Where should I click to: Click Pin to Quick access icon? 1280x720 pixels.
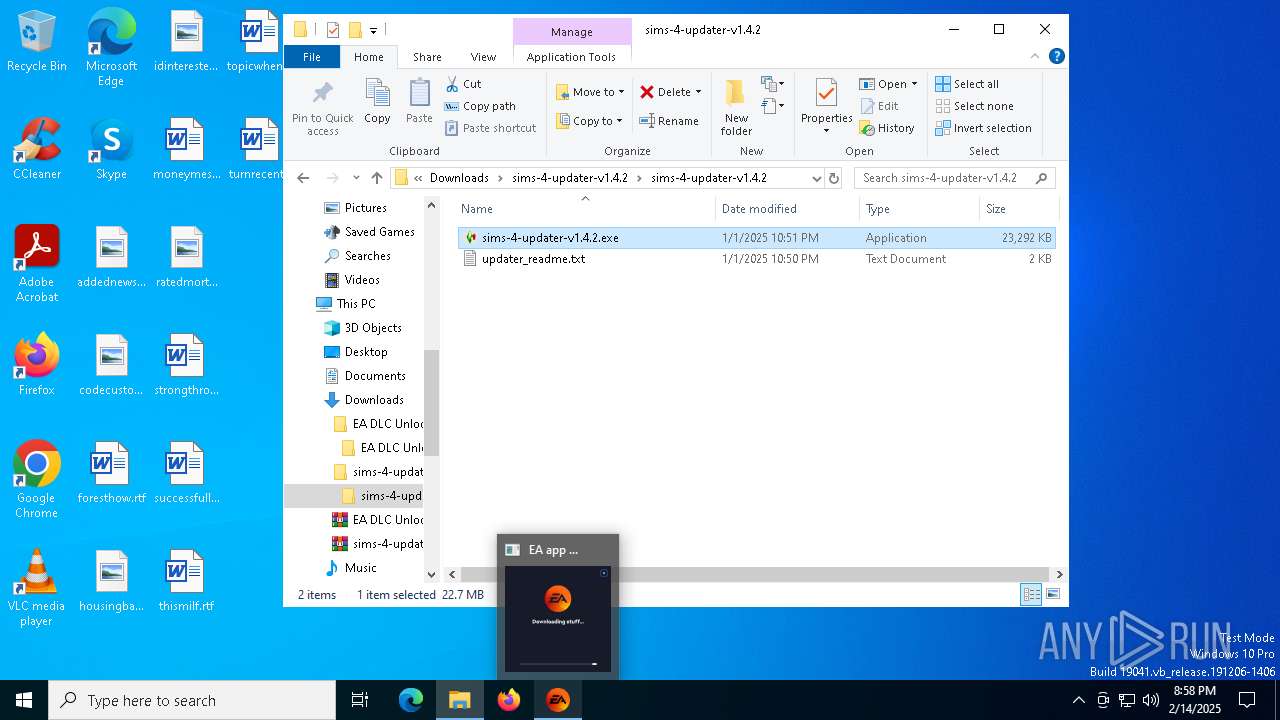(x=322, y=95)
